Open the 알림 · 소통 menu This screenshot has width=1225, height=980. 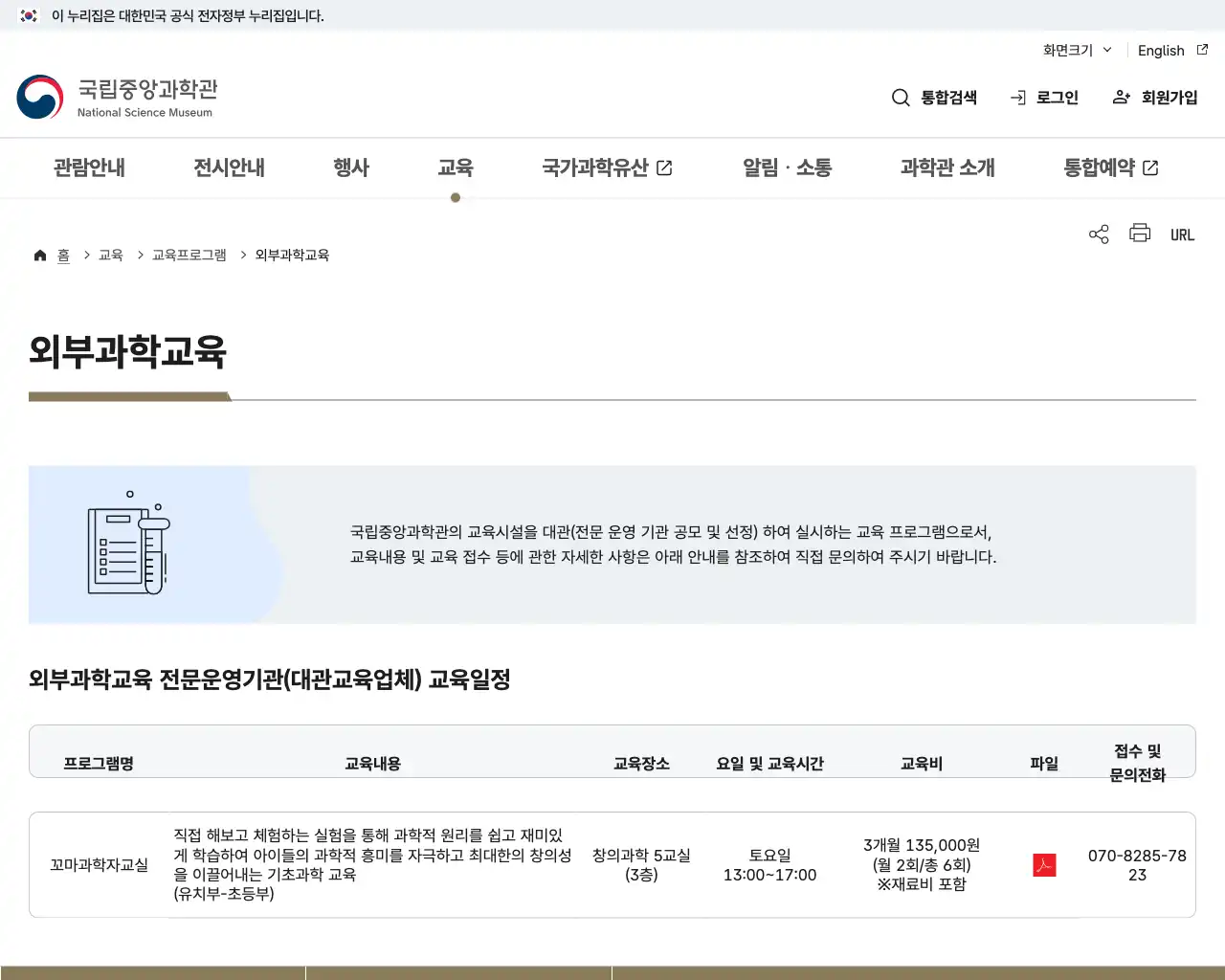(x=786, y=167)
